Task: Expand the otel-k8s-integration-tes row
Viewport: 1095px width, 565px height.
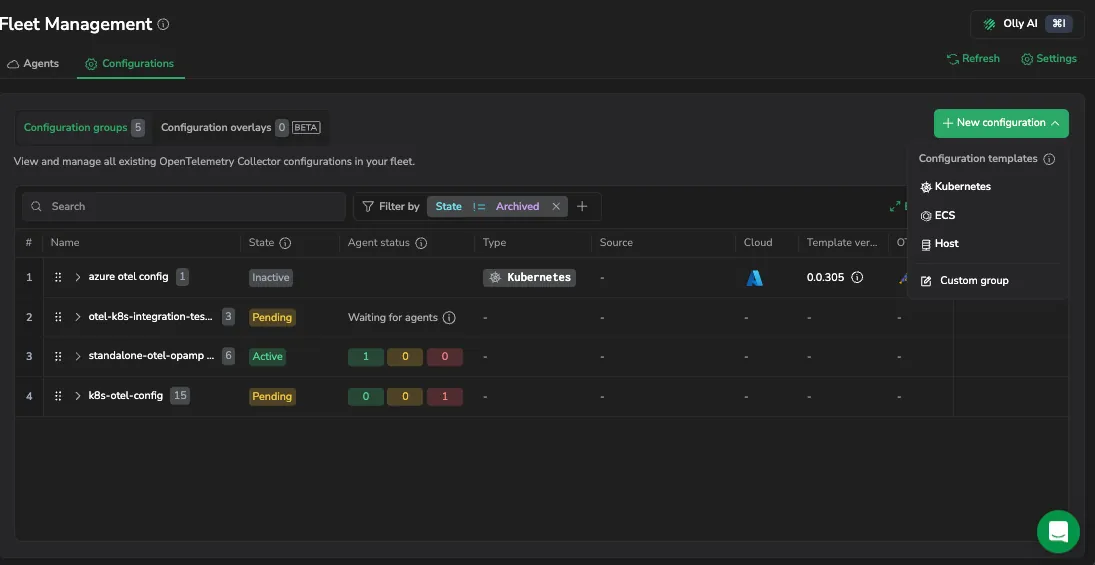Action: [78, 317]
